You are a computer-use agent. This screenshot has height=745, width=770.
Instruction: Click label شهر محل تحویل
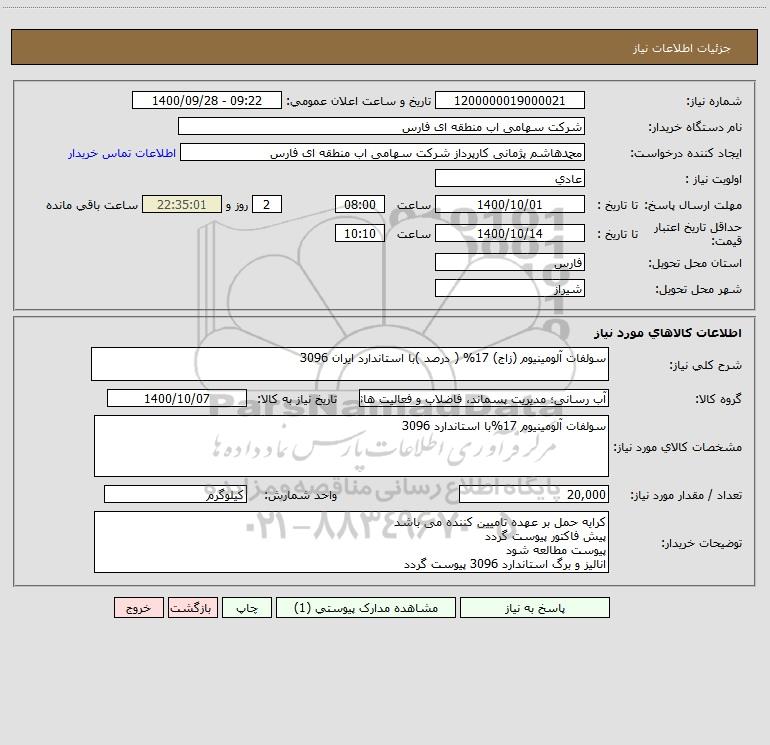698,289
